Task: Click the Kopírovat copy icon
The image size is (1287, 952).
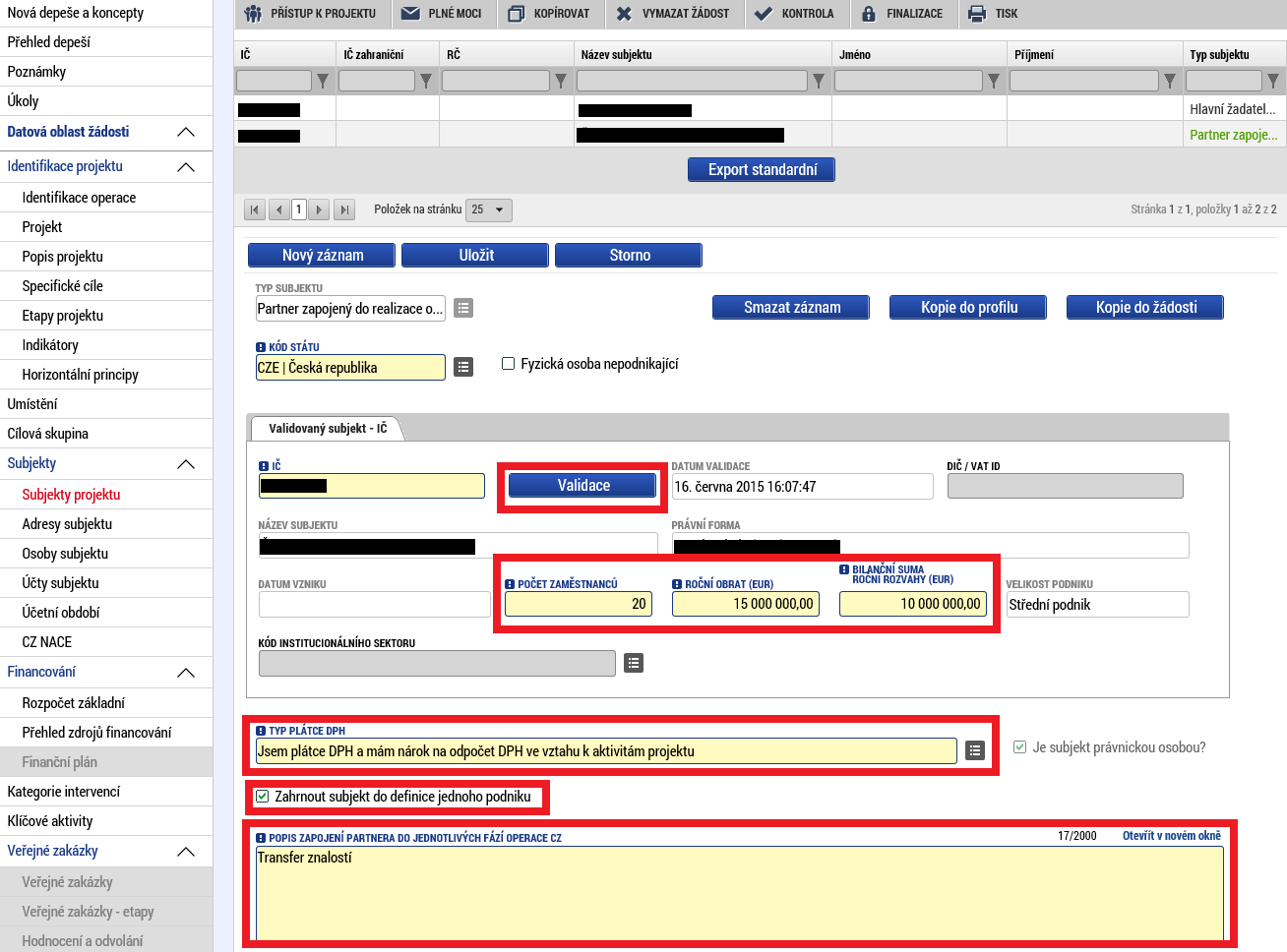Action: (x=517, y=14)
